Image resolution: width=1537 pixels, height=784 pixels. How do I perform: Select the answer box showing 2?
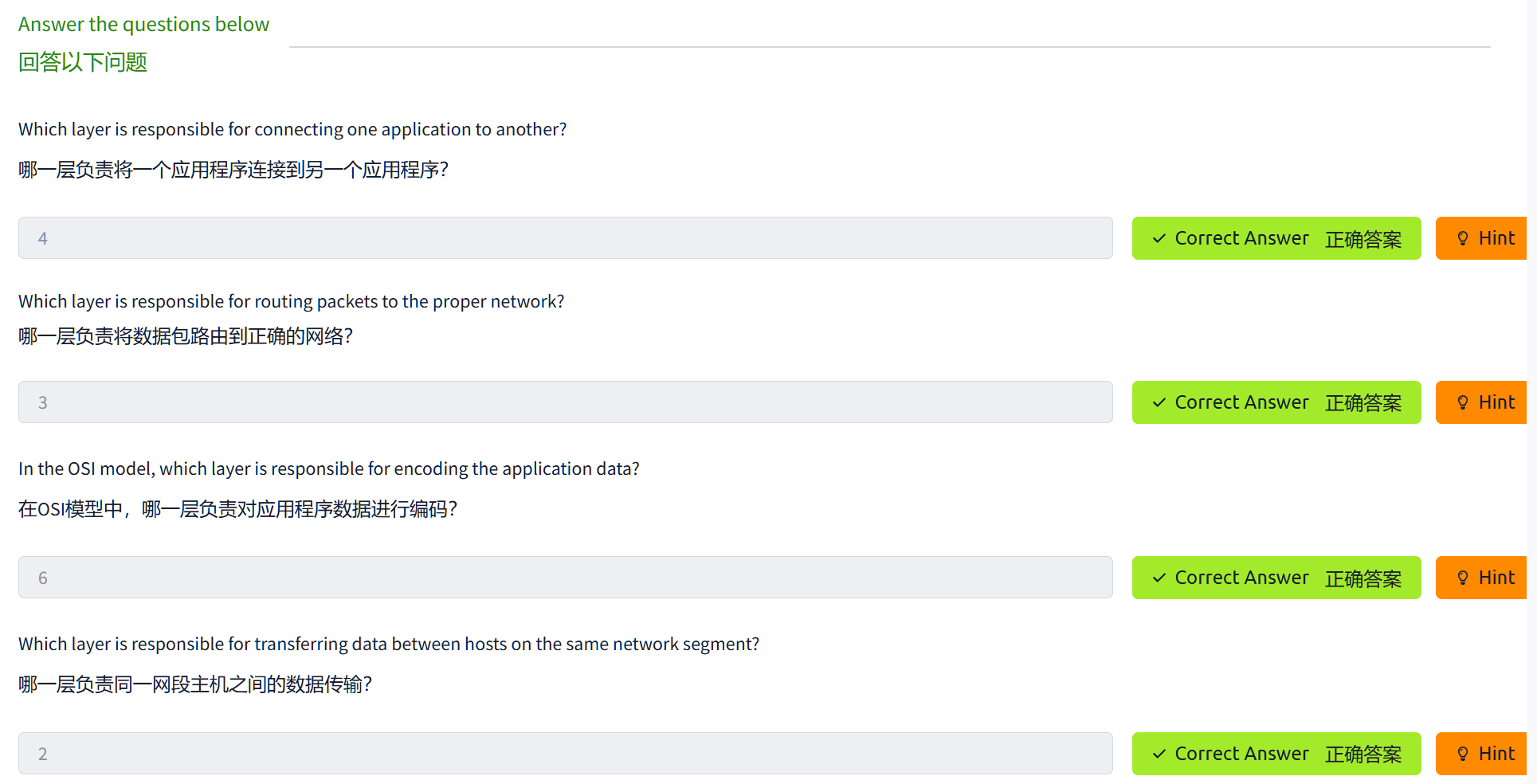(565, 754)
